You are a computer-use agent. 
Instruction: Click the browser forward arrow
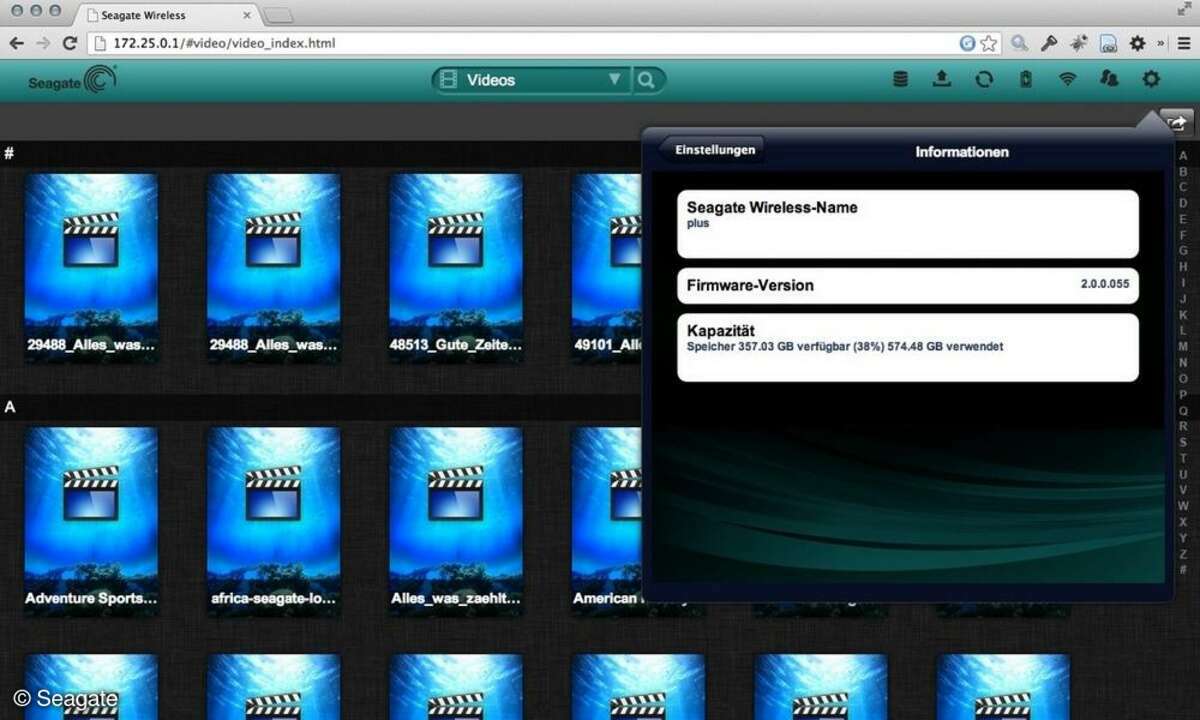43,43
